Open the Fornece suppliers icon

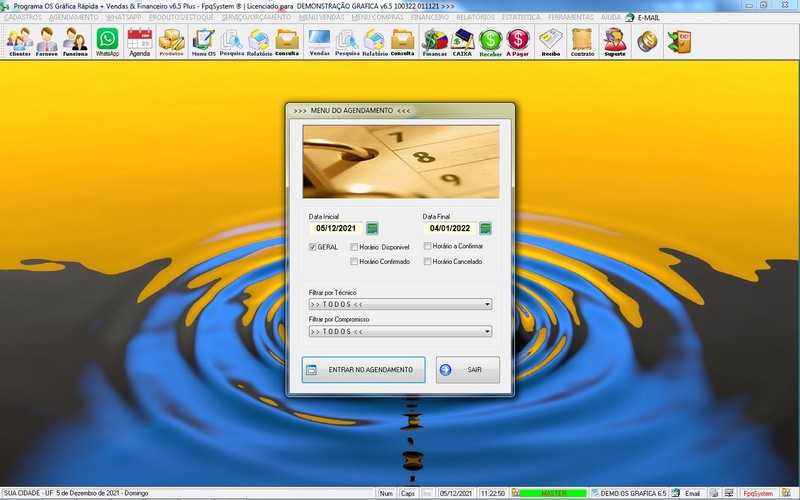point(46,42)
